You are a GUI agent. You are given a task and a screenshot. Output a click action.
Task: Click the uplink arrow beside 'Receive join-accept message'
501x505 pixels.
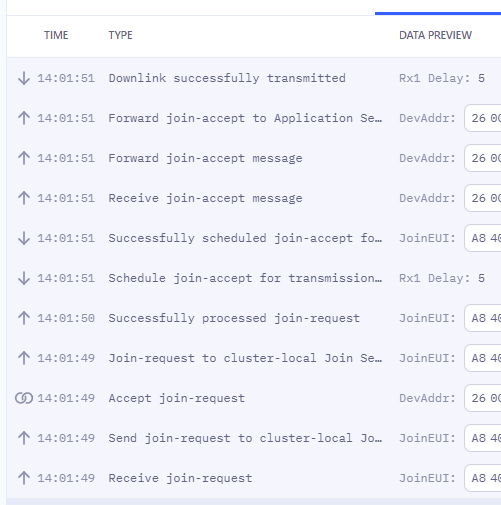(x=24, y=198)
